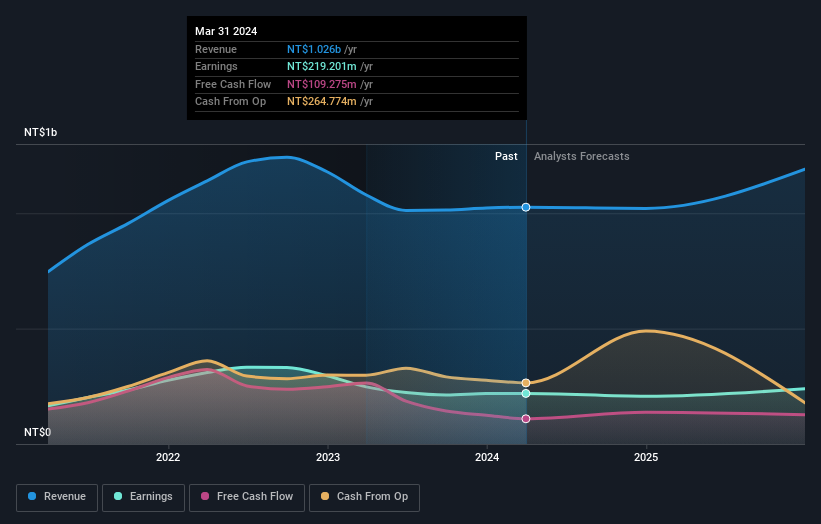Click the NT$219.201m earnings value in tooltip

[321, 66]
